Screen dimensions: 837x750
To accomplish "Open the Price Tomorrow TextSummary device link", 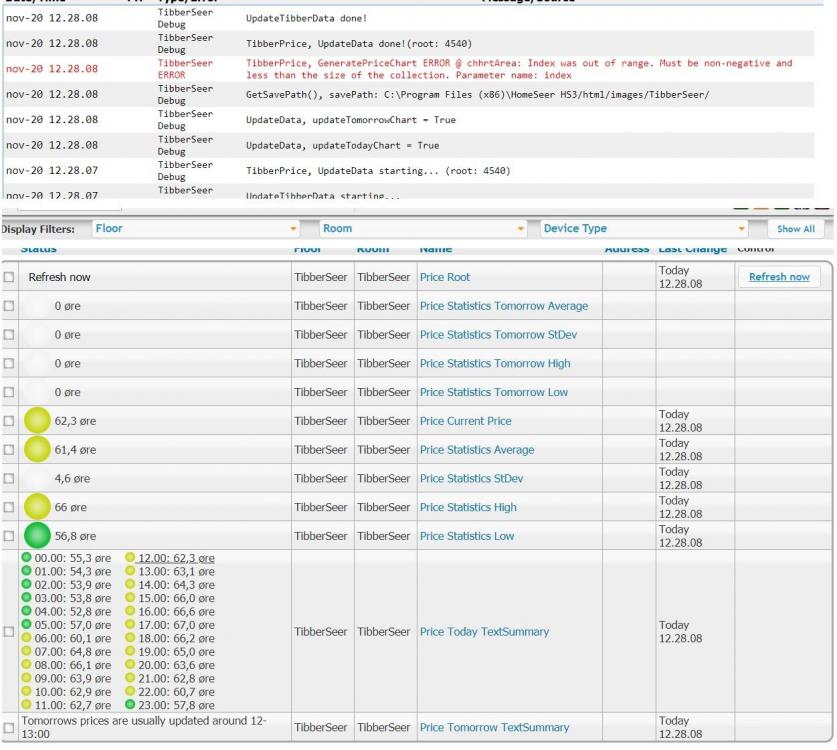I will pos(494,728).
